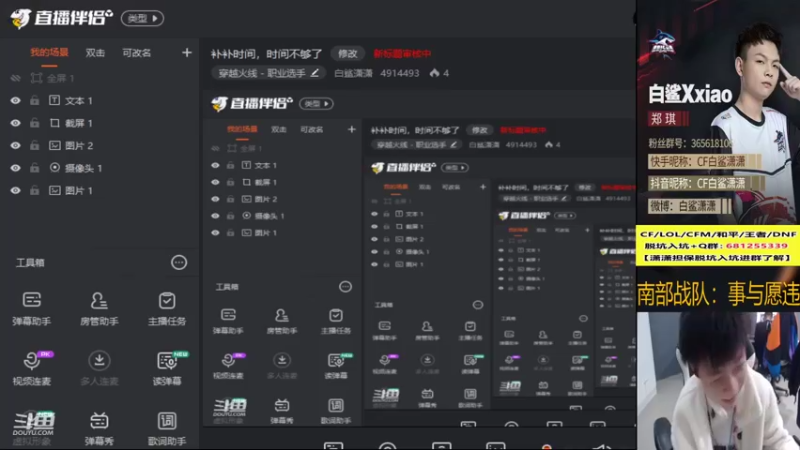Screen dimensions: 800x450
Task: Click the room number 4914493
Action: tap(399, 73)
